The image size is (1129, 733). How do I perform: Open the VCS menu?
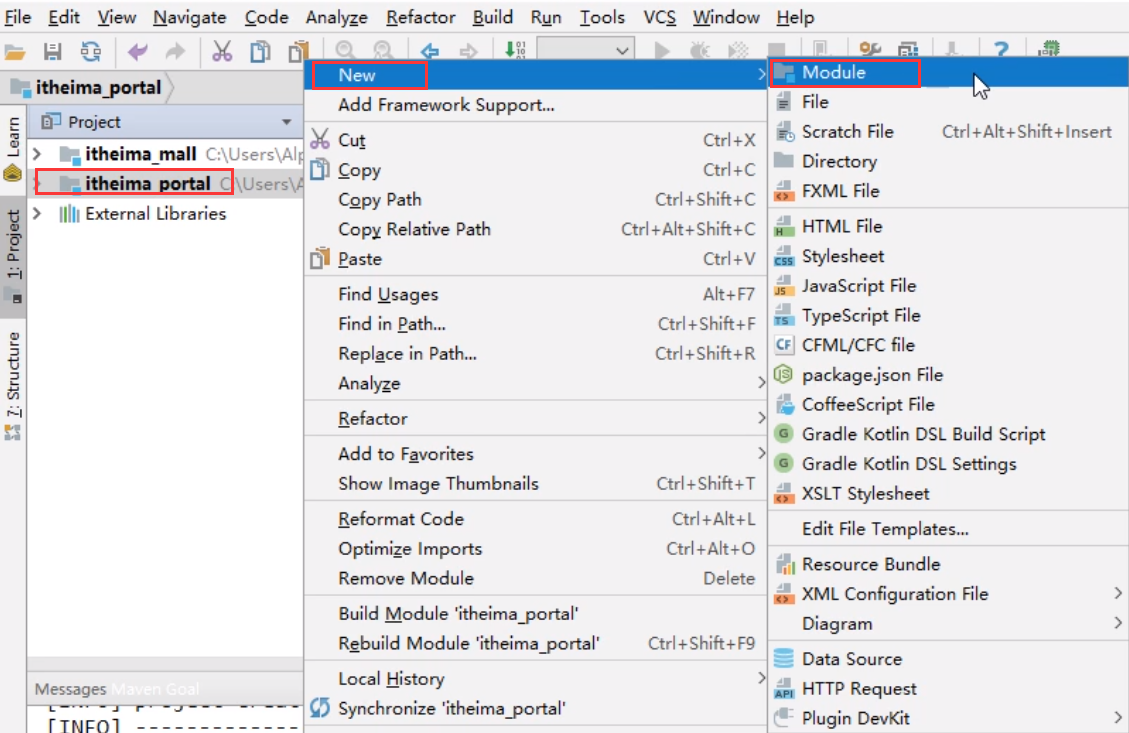point(659,17)
